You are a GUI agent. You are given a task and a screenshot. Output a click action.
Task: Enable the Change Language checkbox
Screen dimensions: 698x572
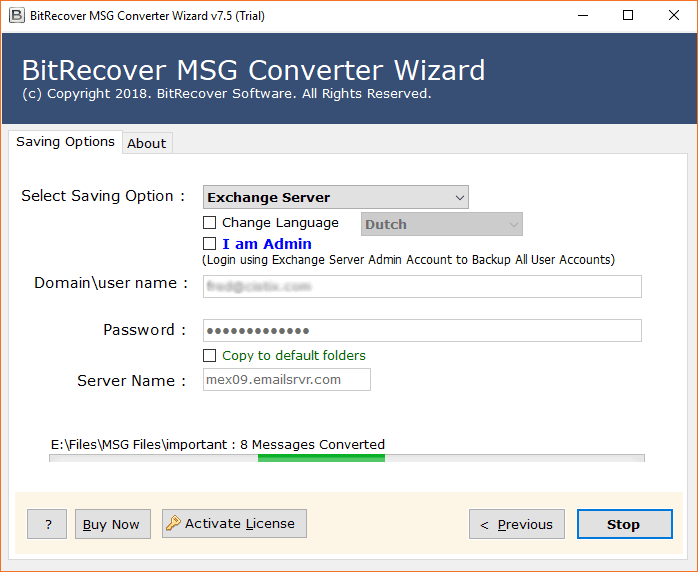[x=209, y=223]
